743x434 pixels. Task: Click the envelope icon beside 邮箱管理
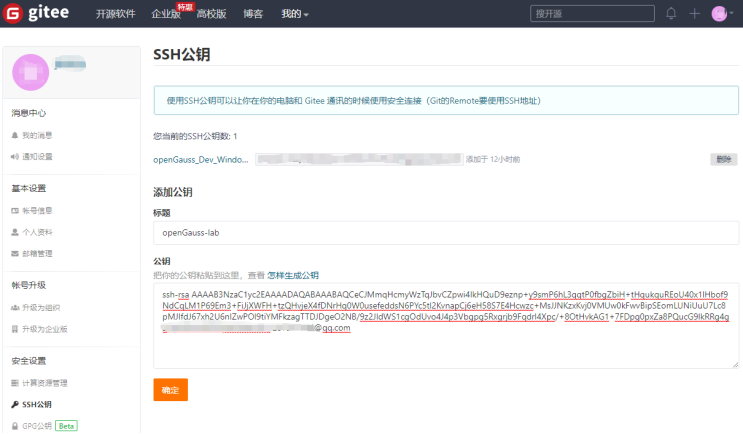pyautogui.click(x=15, y=253)
